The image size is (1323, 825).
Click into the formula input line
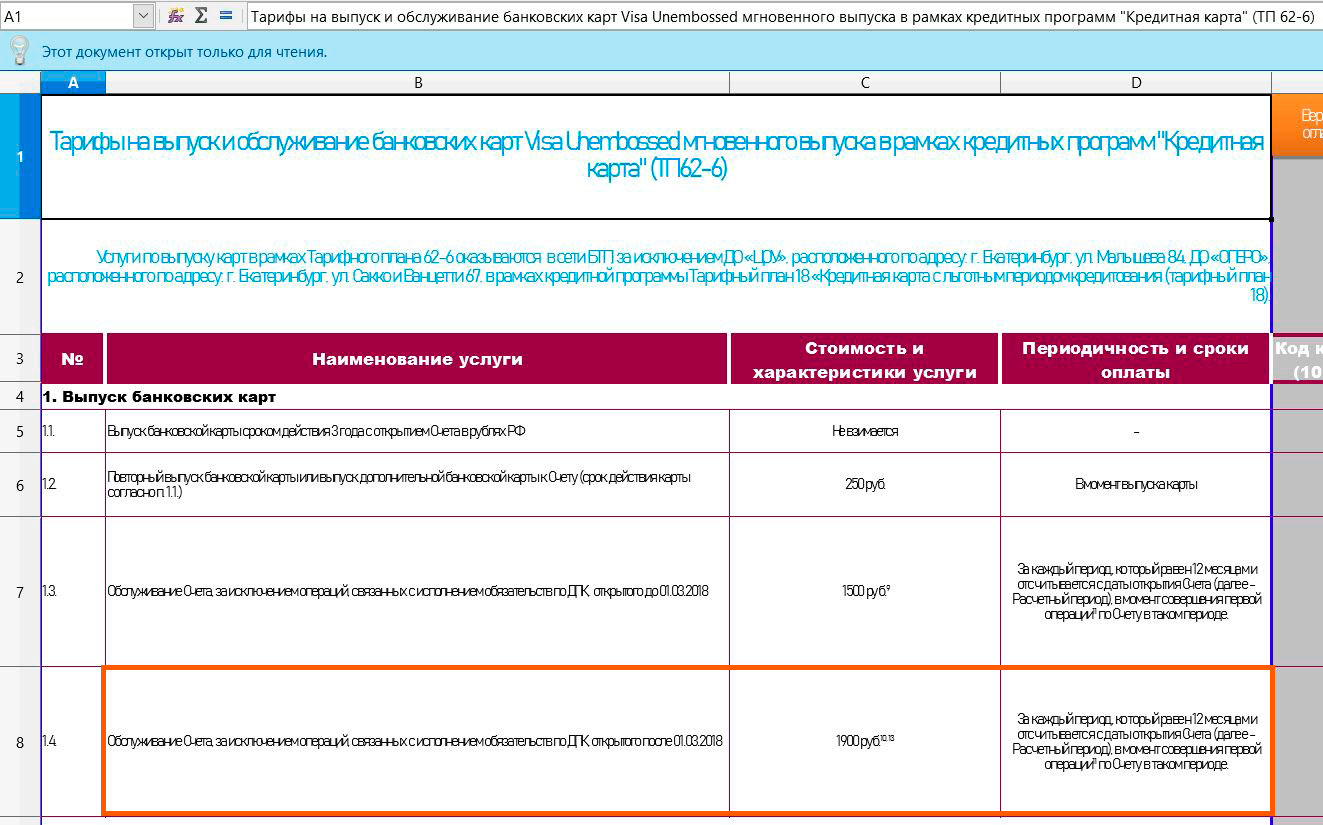click(x=780, y=16)
